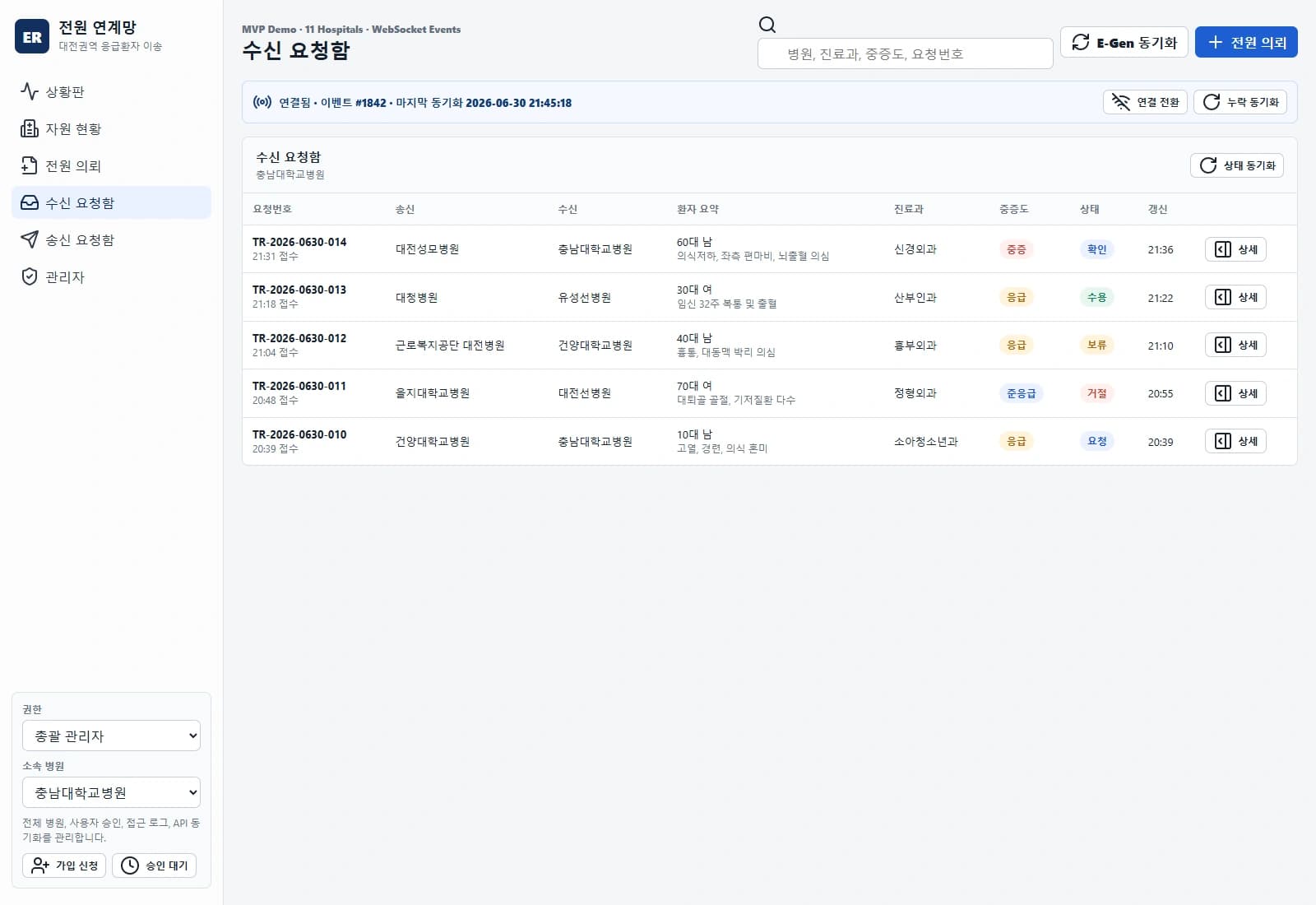Click the 요청번호 column header
The image size is (1316, 905).
pos(272,209)
